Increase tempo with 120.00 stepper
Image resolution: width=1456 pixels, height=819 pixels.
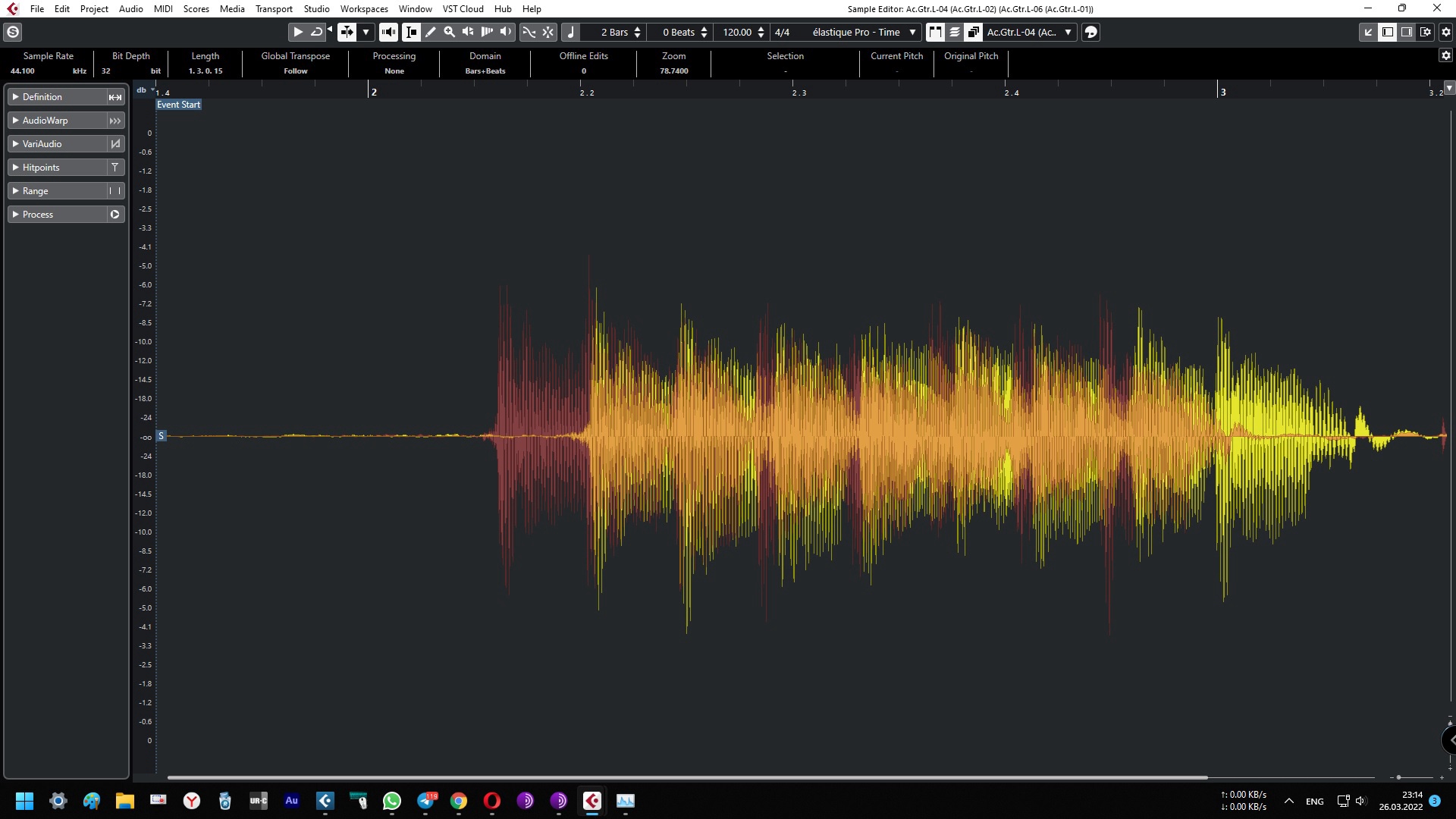click(761, 29)
